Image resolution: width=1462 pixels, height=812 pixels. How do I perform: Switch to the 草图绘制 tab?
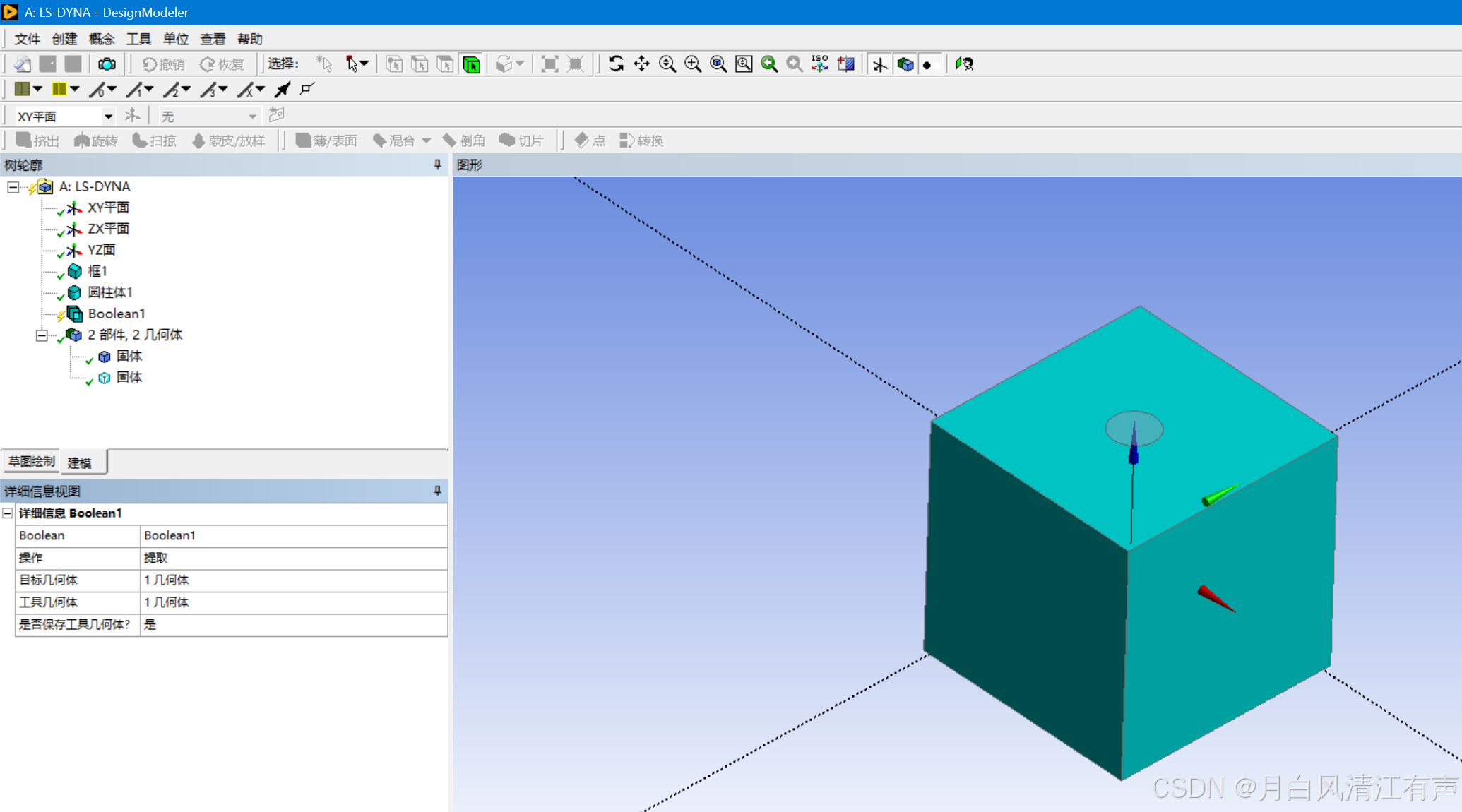point(32,462)
